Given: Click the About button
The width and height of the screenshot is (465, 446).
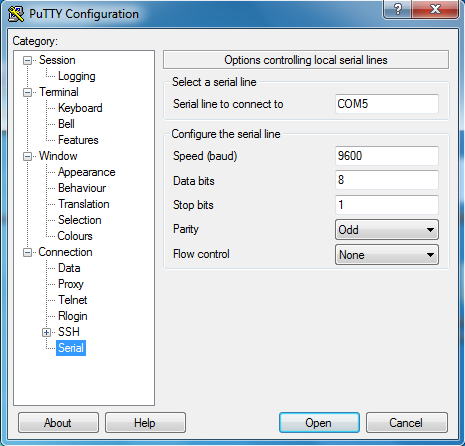Looking at the screenshot, I should (x=58, y=423).
